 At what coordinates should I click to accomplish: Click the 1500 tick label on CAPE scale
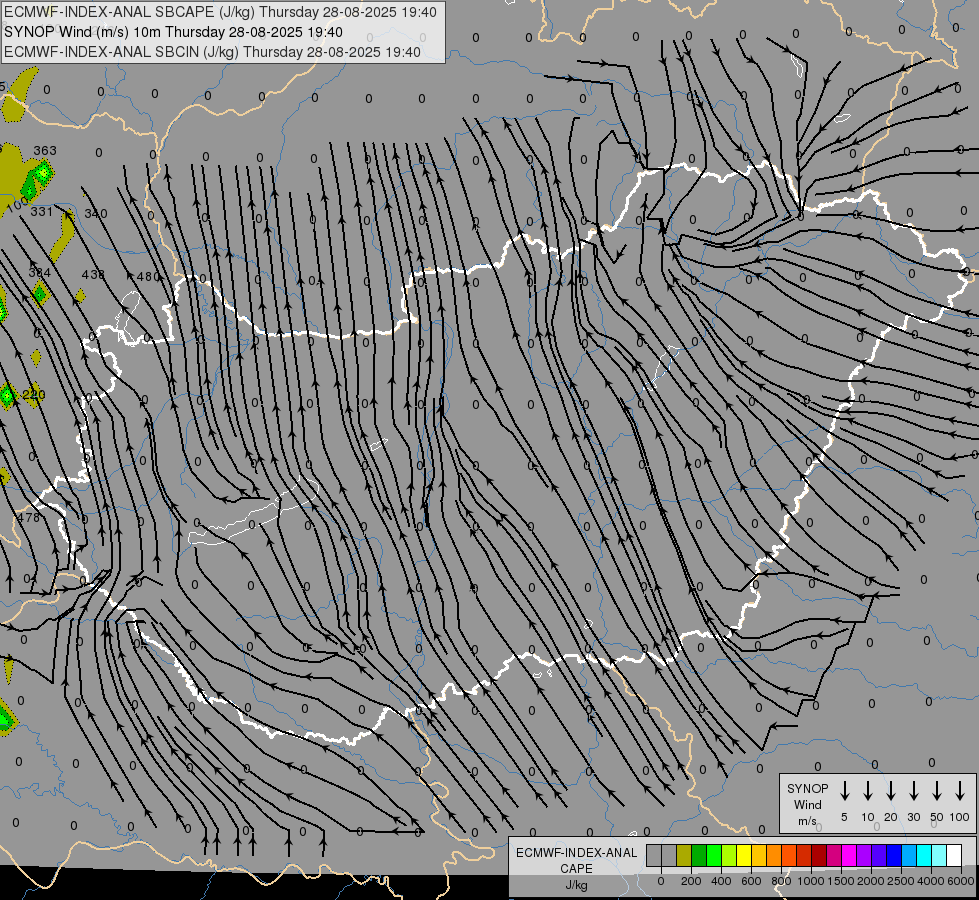841,881
